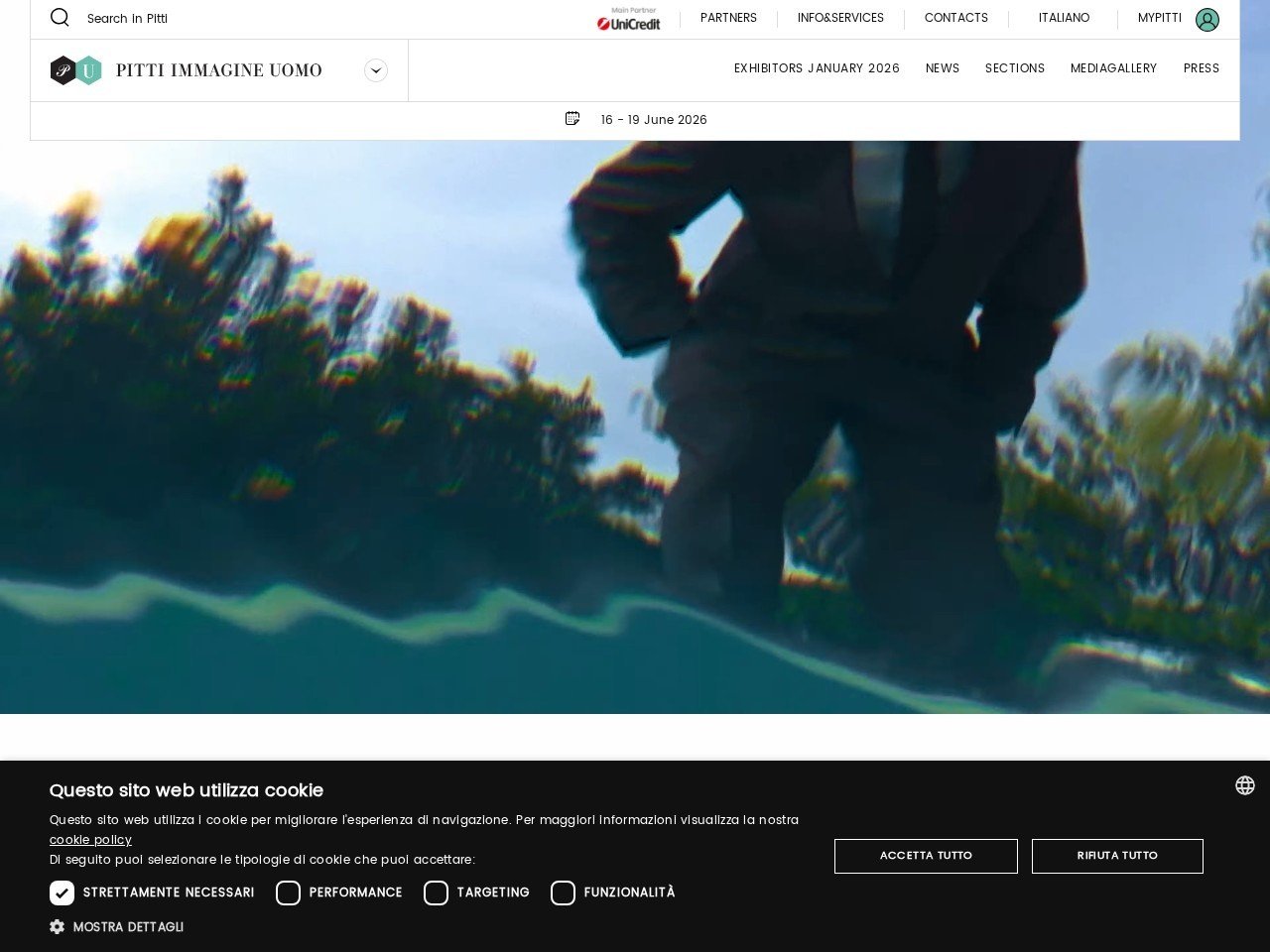Click the Search in Pitti field
This screenshot has height=952, width=1270.
[x=127, y=19]
